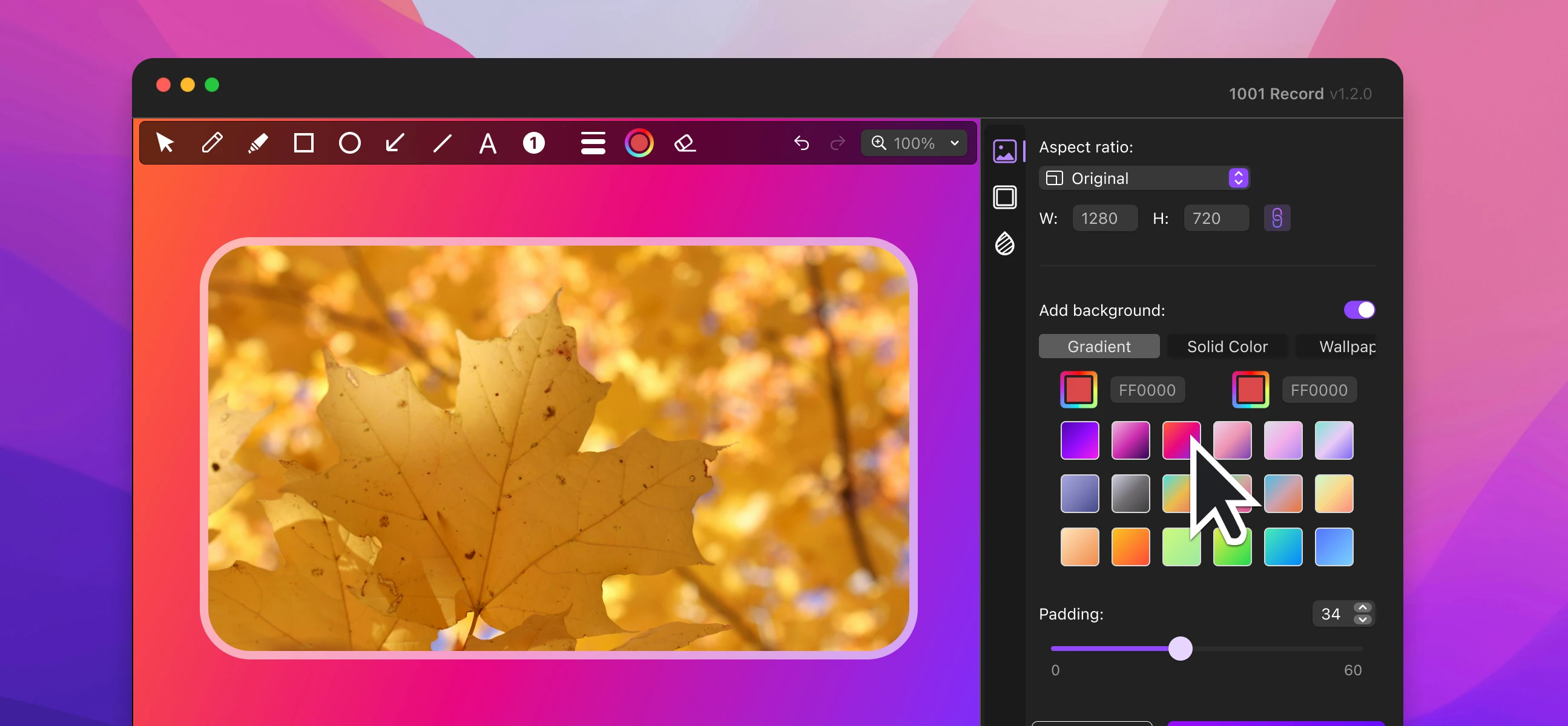Select the text annotation tool
Viewport: 1568px width, 726px height.
[x=487, y=143]
